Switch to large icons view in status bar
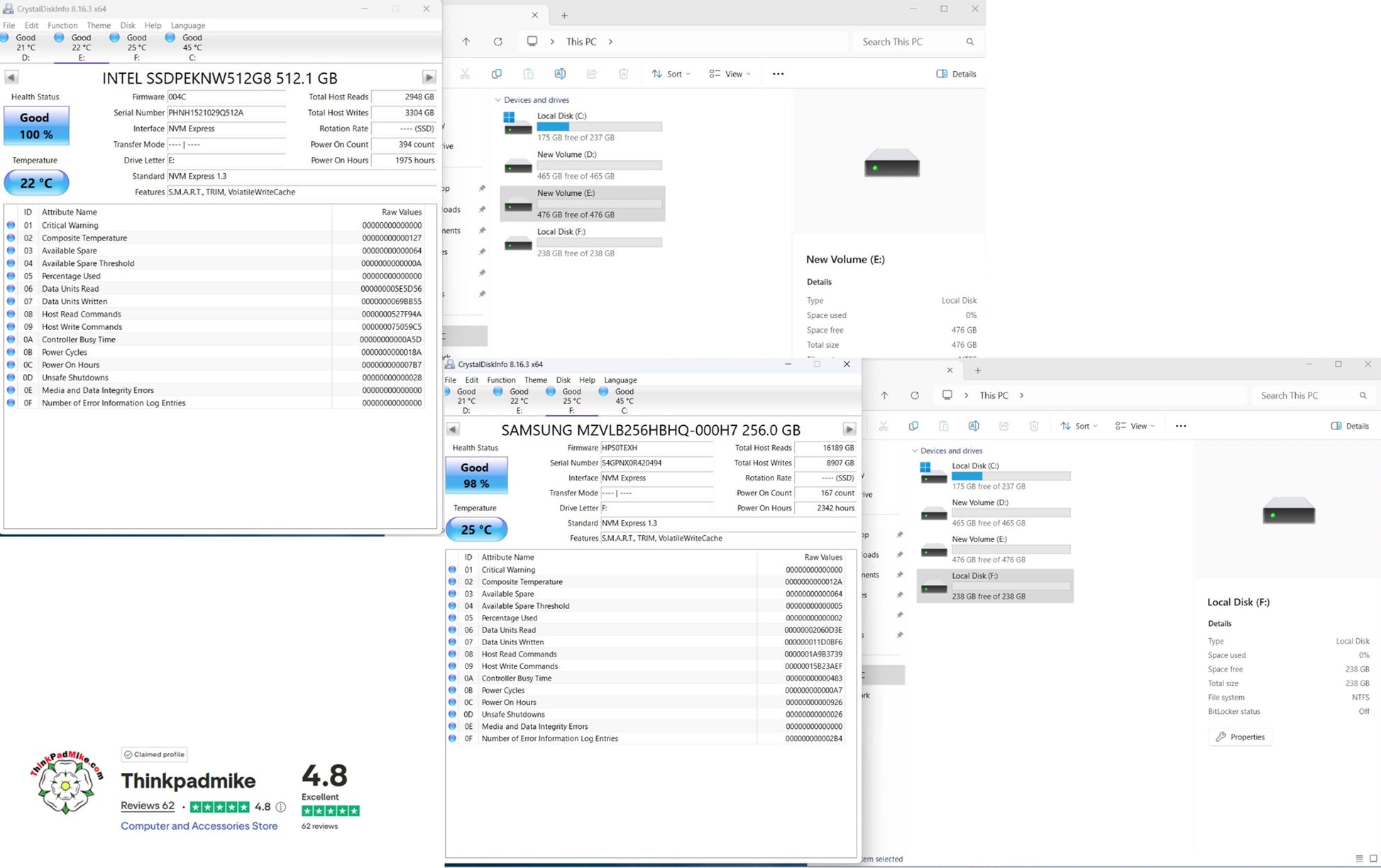The width and height of the screenshot is (1381, 868). 1373,859
